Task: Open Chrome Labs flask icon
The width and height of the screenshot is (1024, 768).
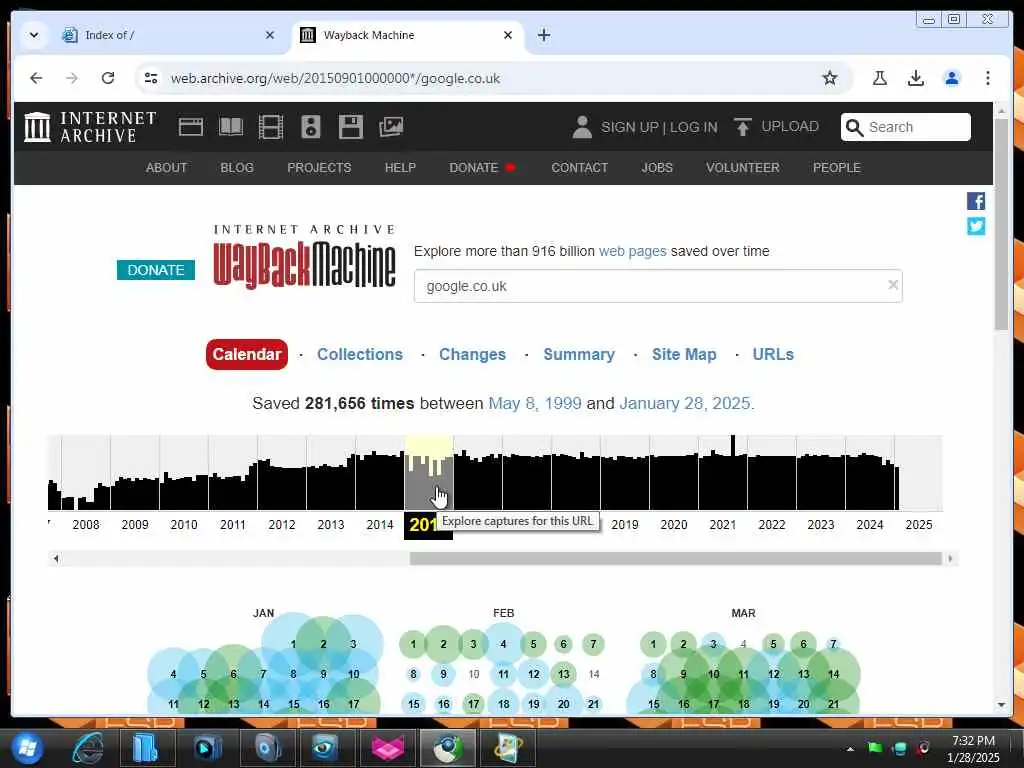Action: point(880,78)
